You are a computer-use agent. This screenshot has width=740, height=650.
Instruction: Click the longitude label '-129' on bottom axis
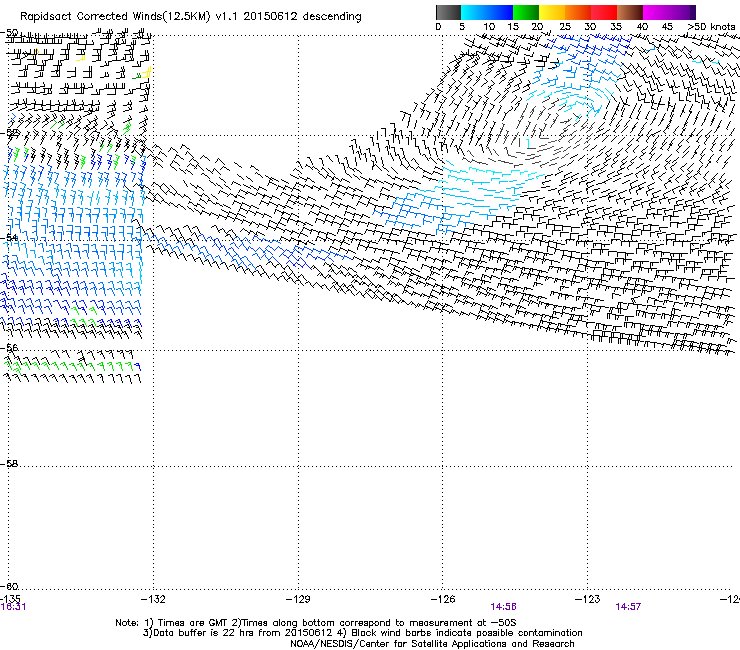click(298, 599)
